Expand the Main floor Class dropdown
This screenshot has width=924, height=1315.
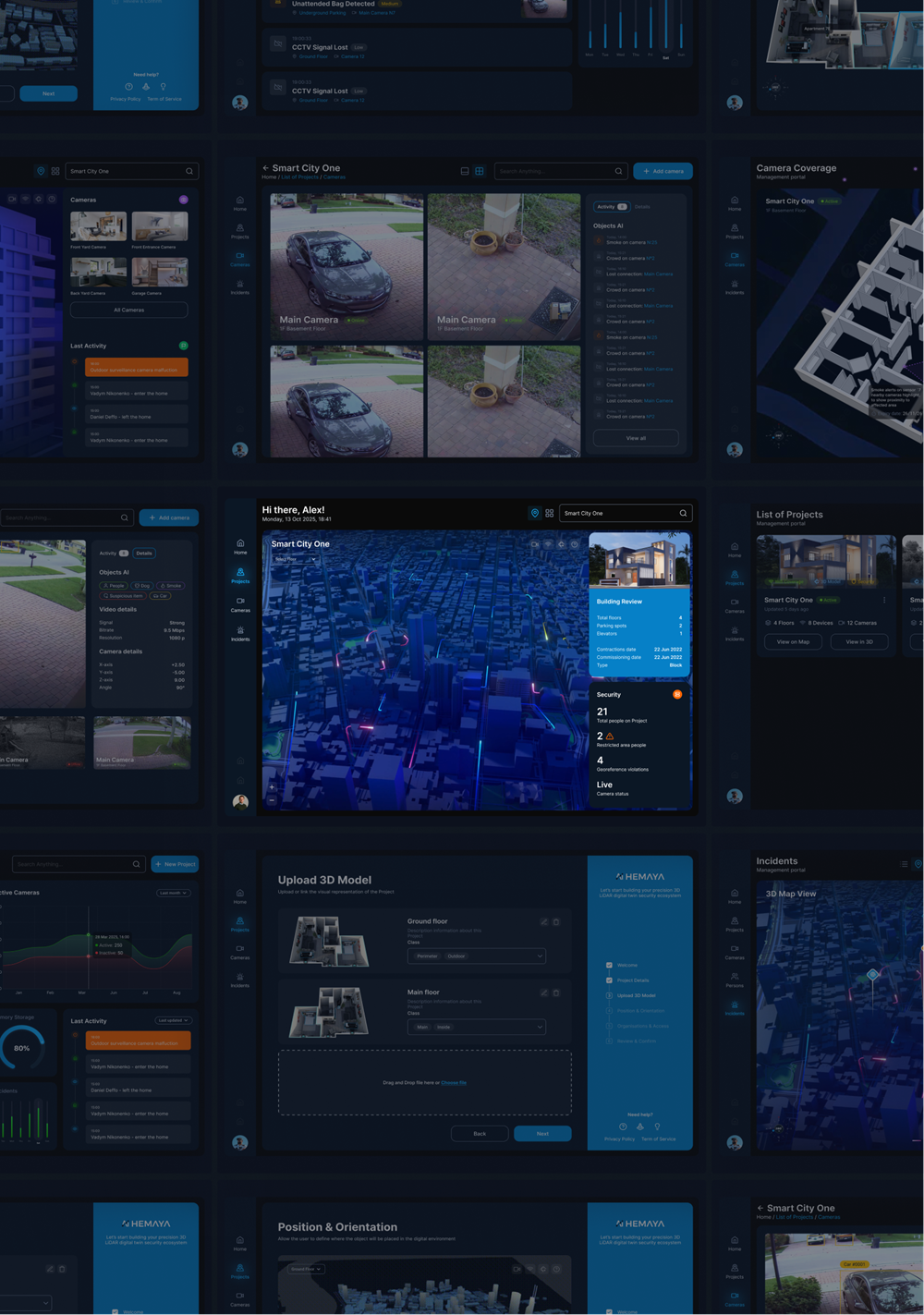pyautogui.click(x=540, y=1027)
